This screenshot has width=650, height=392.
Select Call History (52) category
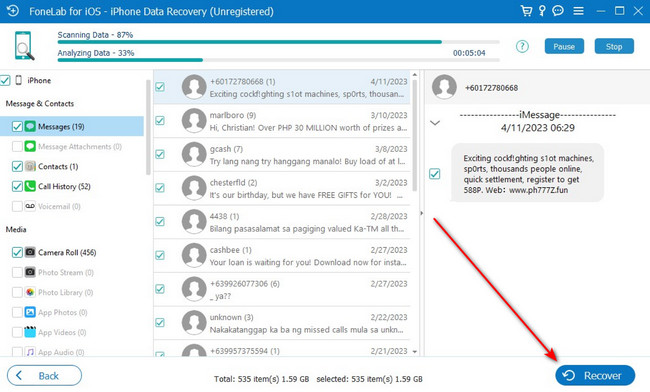64,186
